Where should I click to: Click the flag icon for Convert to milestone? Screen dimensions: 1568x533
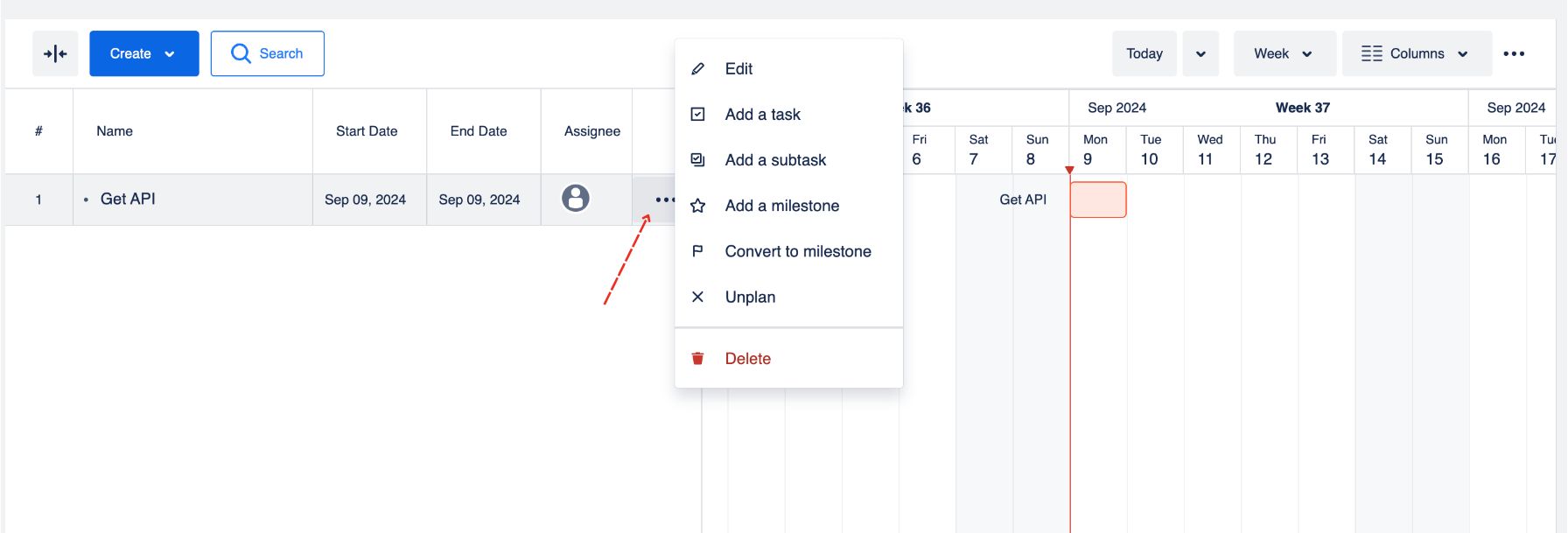coord(697,251)
